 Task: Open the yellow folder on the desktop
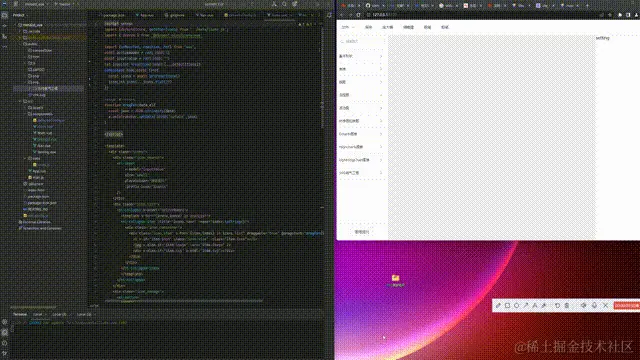[x=396, y=278]
